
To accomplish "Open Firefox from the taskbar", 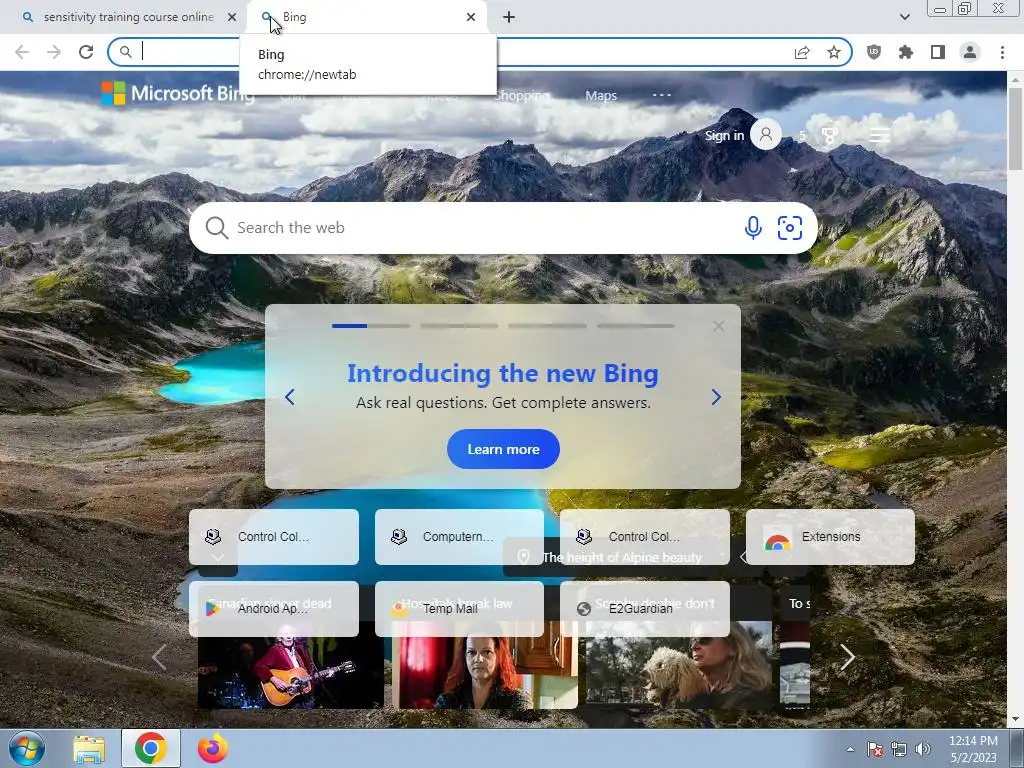I will pyautogui.click(x=212, y=748).
